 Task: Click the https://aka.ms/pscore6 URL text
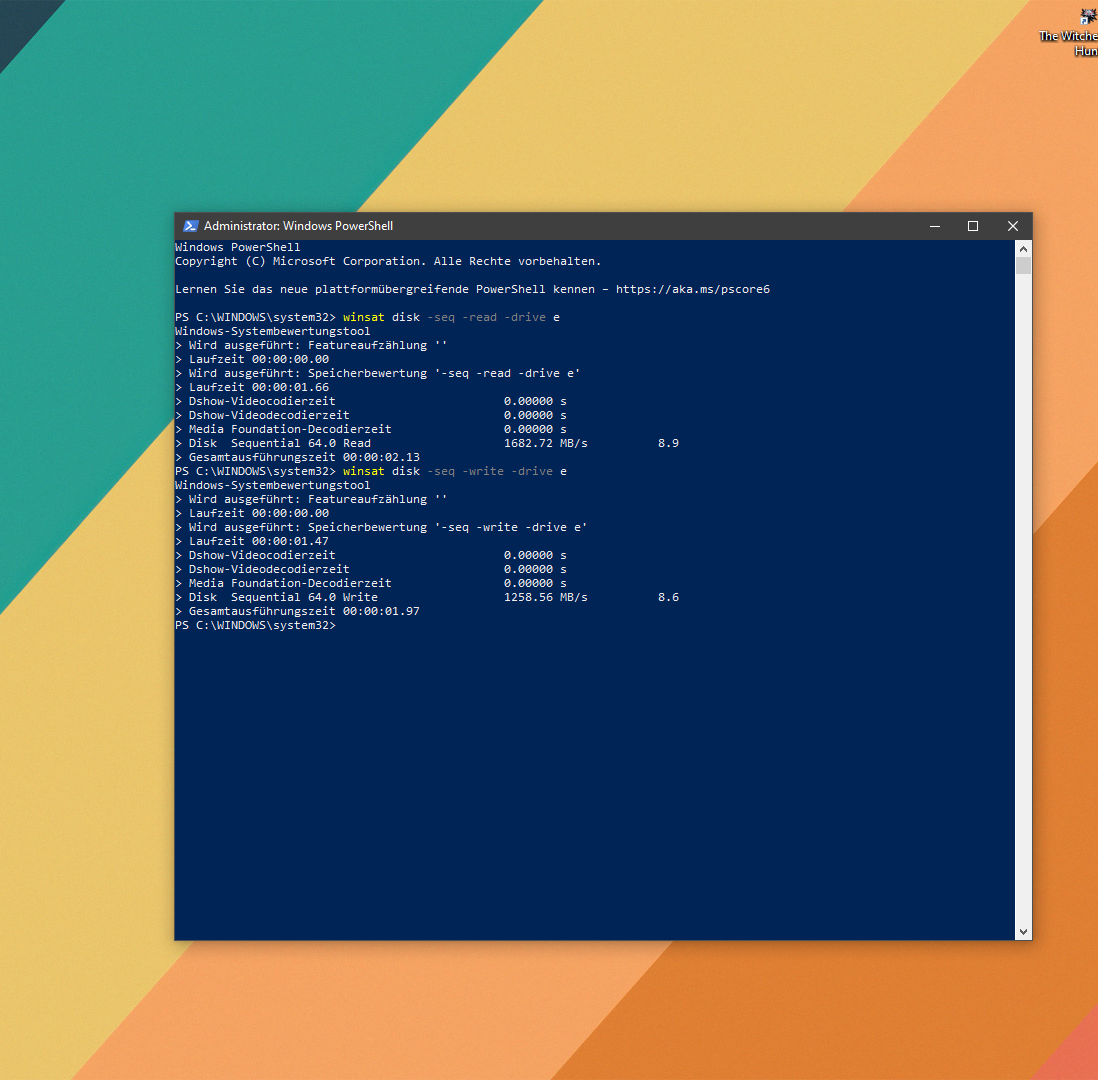click(693, 289)
